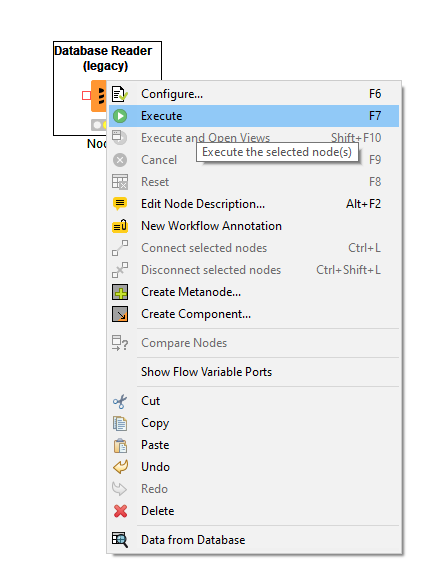Click the green Execute play icon
Viewport: 422px width, 571px height.
click(x=120, y=116)
